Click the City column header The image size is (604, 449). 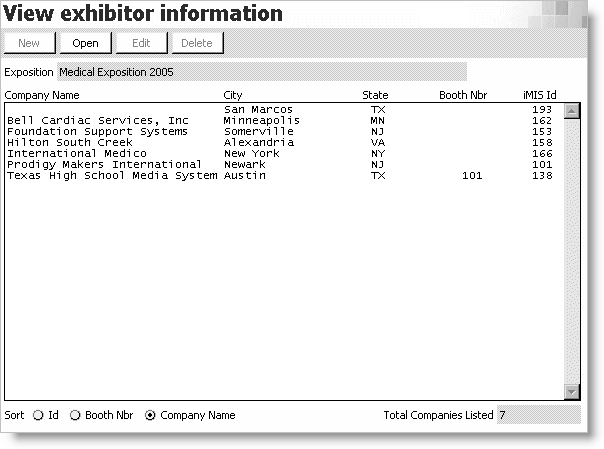[233, 95]
